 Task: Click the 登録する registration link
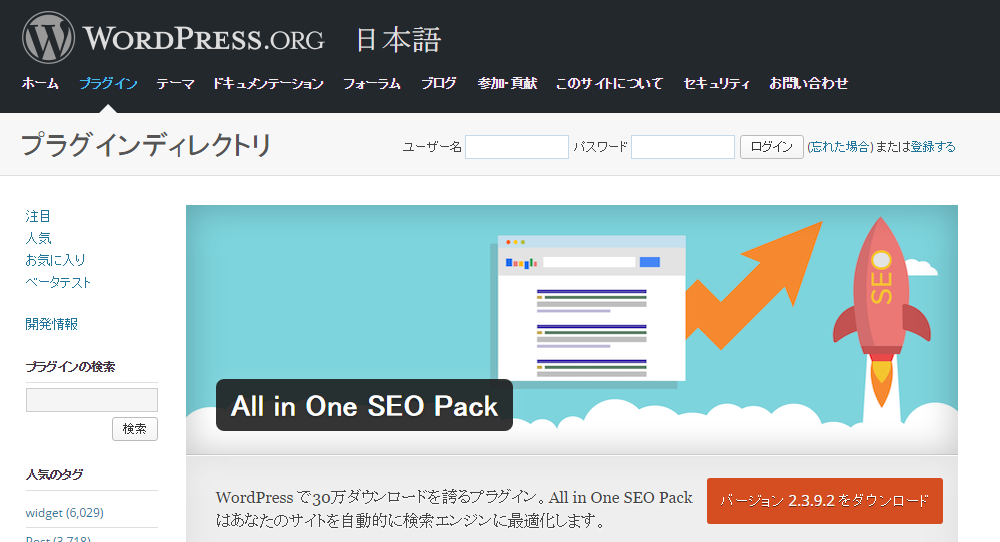coord(932,147)
